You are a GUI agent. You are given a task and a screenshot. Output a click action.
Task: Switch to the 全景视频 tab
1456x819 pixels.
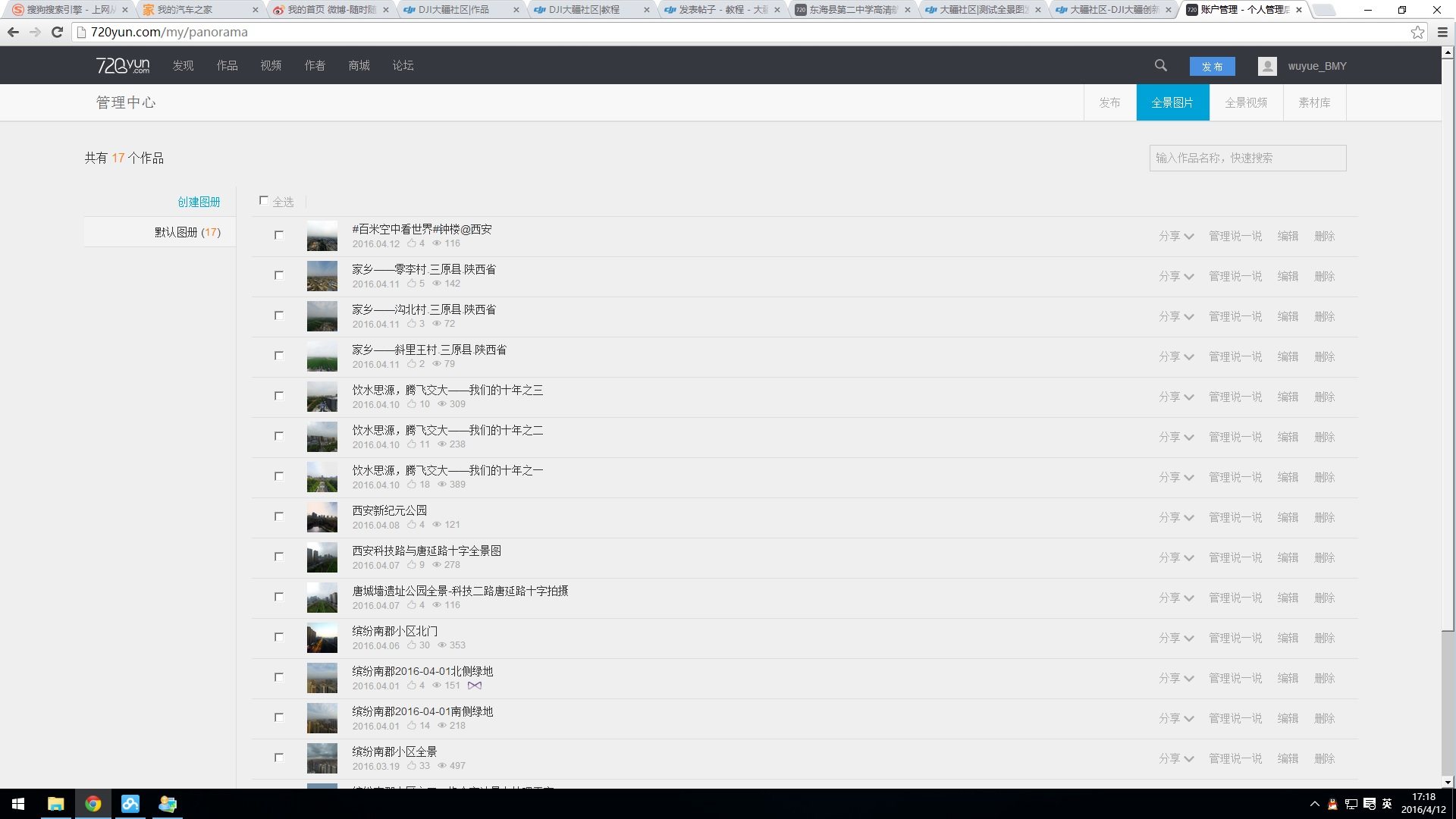[x=1245, y=102]
